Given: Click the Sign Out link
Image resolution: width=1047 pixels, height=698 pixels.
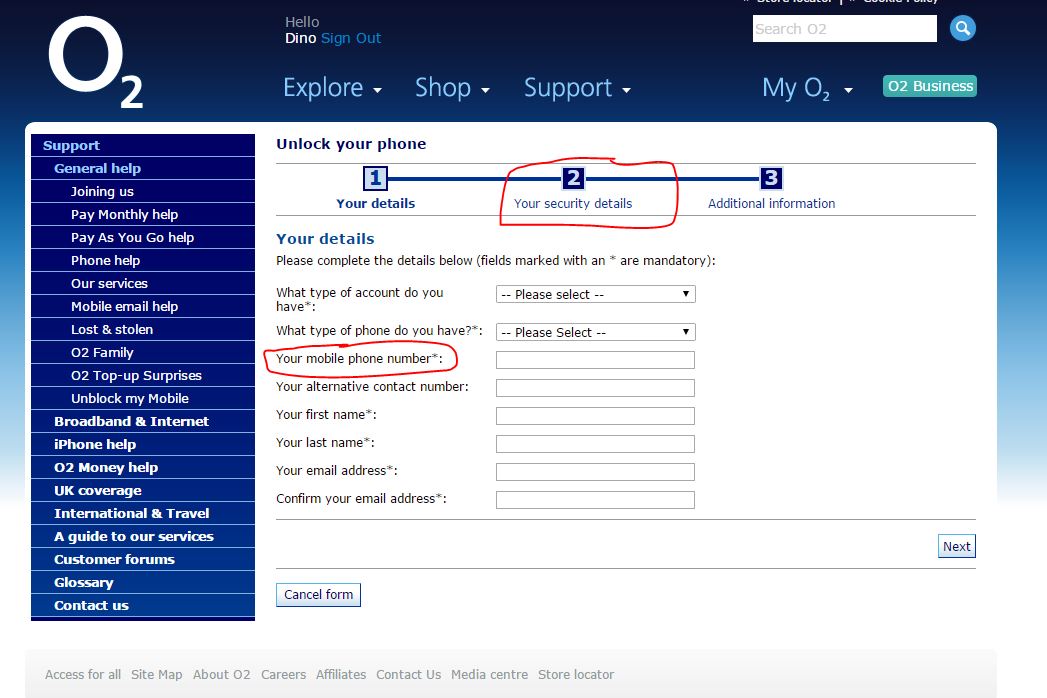Looking at the screenshot, I should [351, 38].
